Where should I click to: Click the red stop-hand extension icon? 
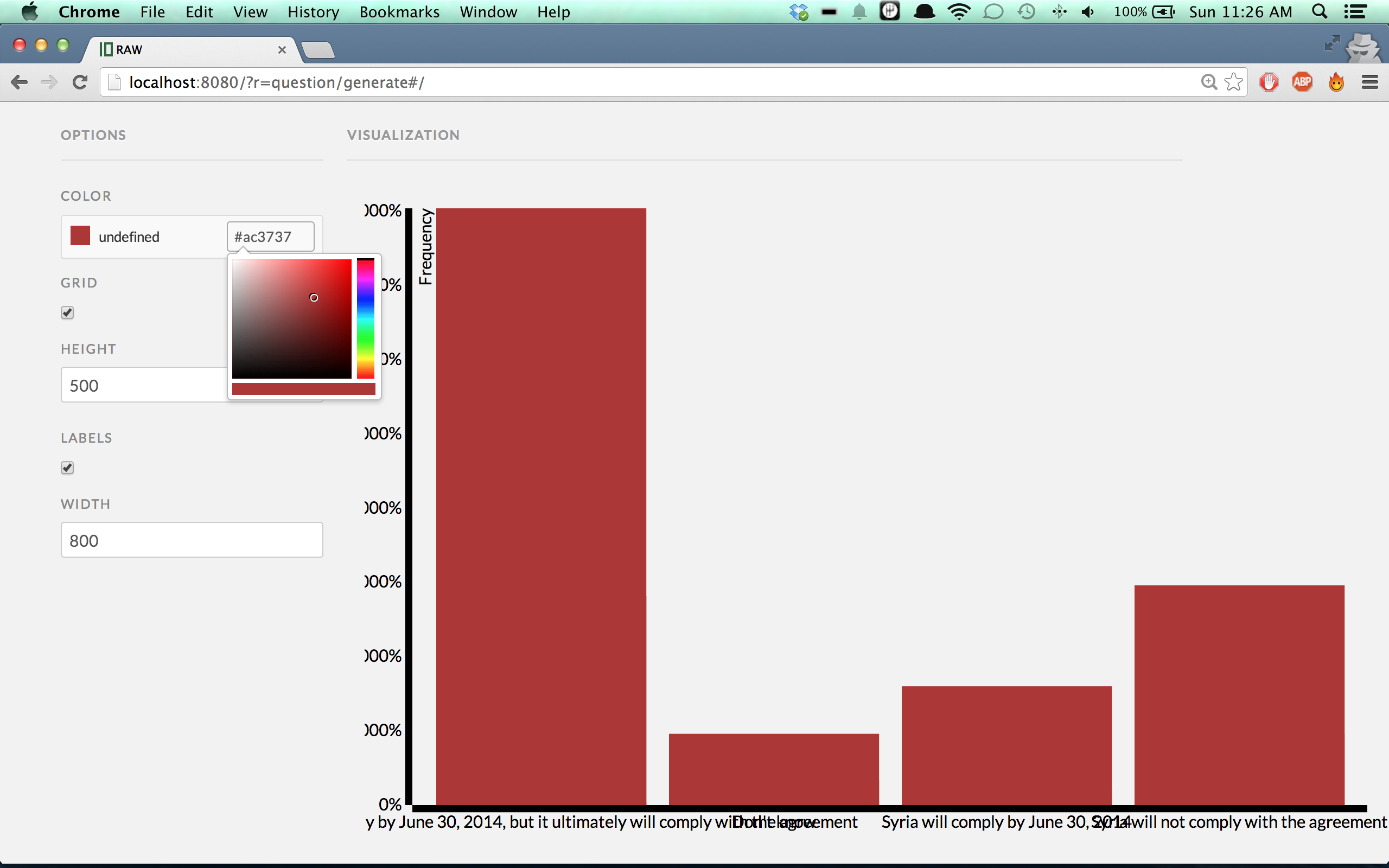(x=1269, y=82)
